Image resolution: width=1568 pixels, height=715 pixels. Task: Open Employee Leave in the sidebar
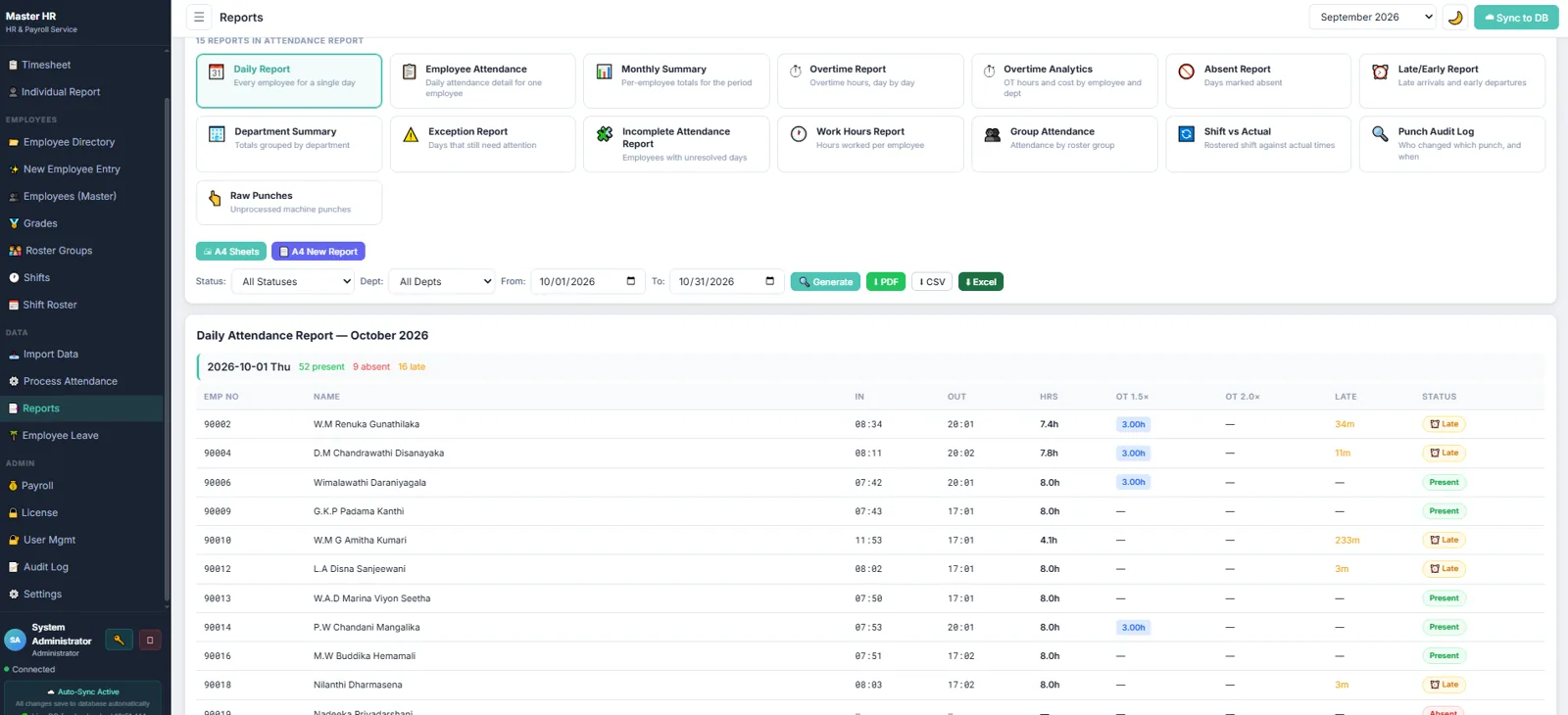[x=81, y=436]
